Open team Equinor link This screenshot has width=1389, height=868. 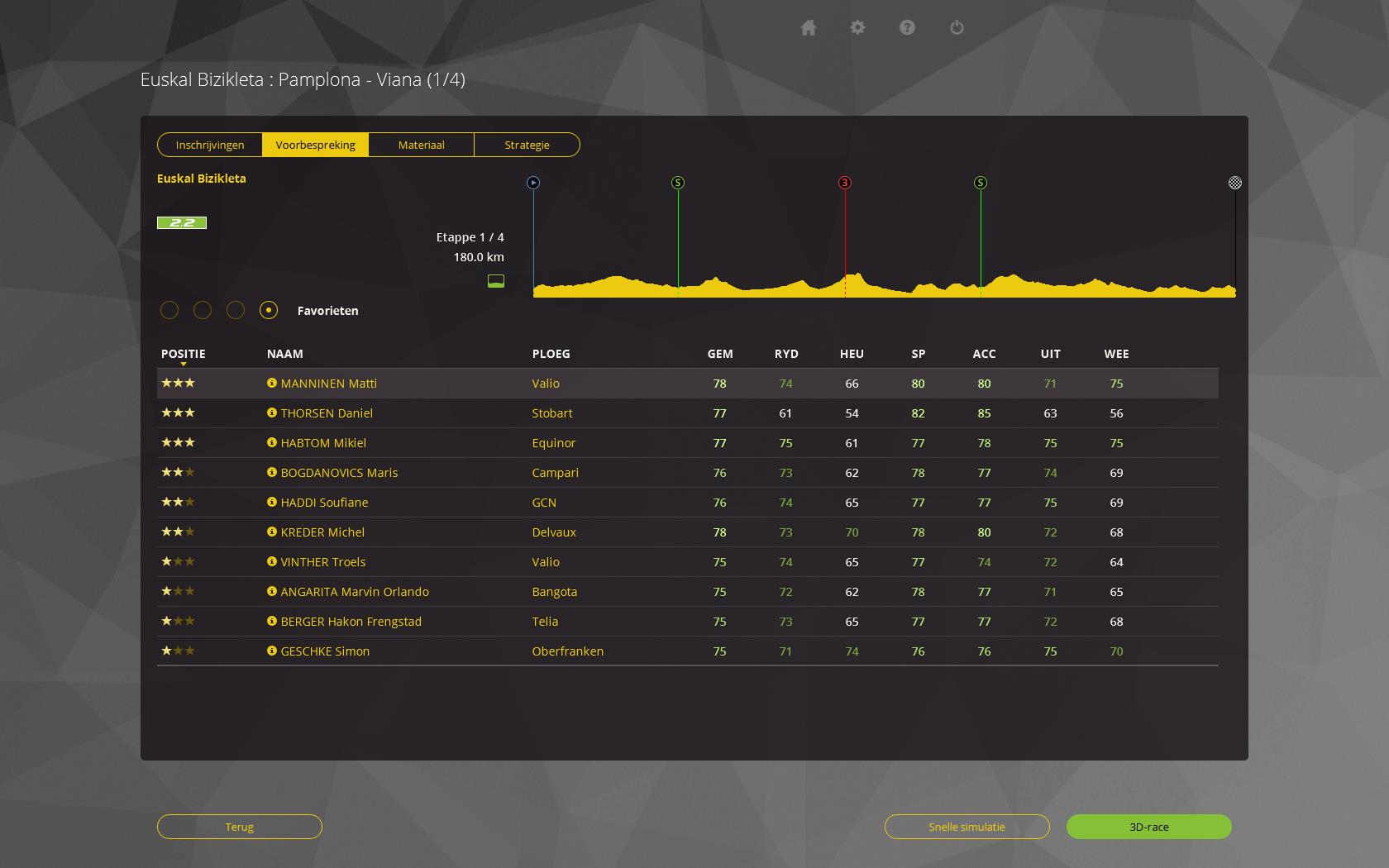tap(554, 443)
